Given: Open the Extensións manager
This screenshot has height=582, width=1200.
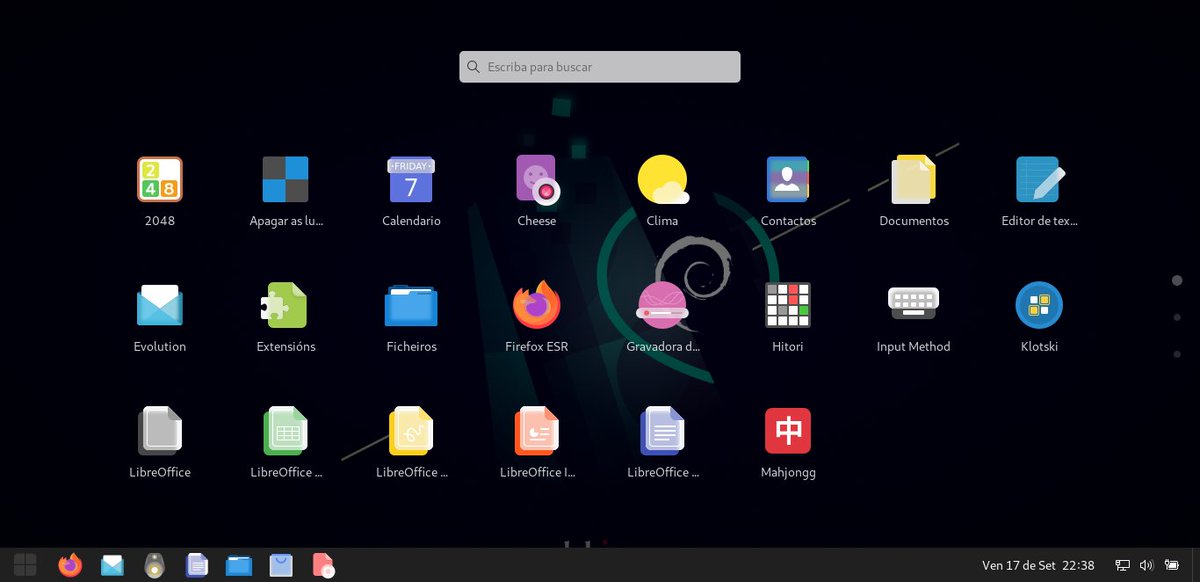Looking at the screenshot, I should pyautogui.click(x=285, y=305).
